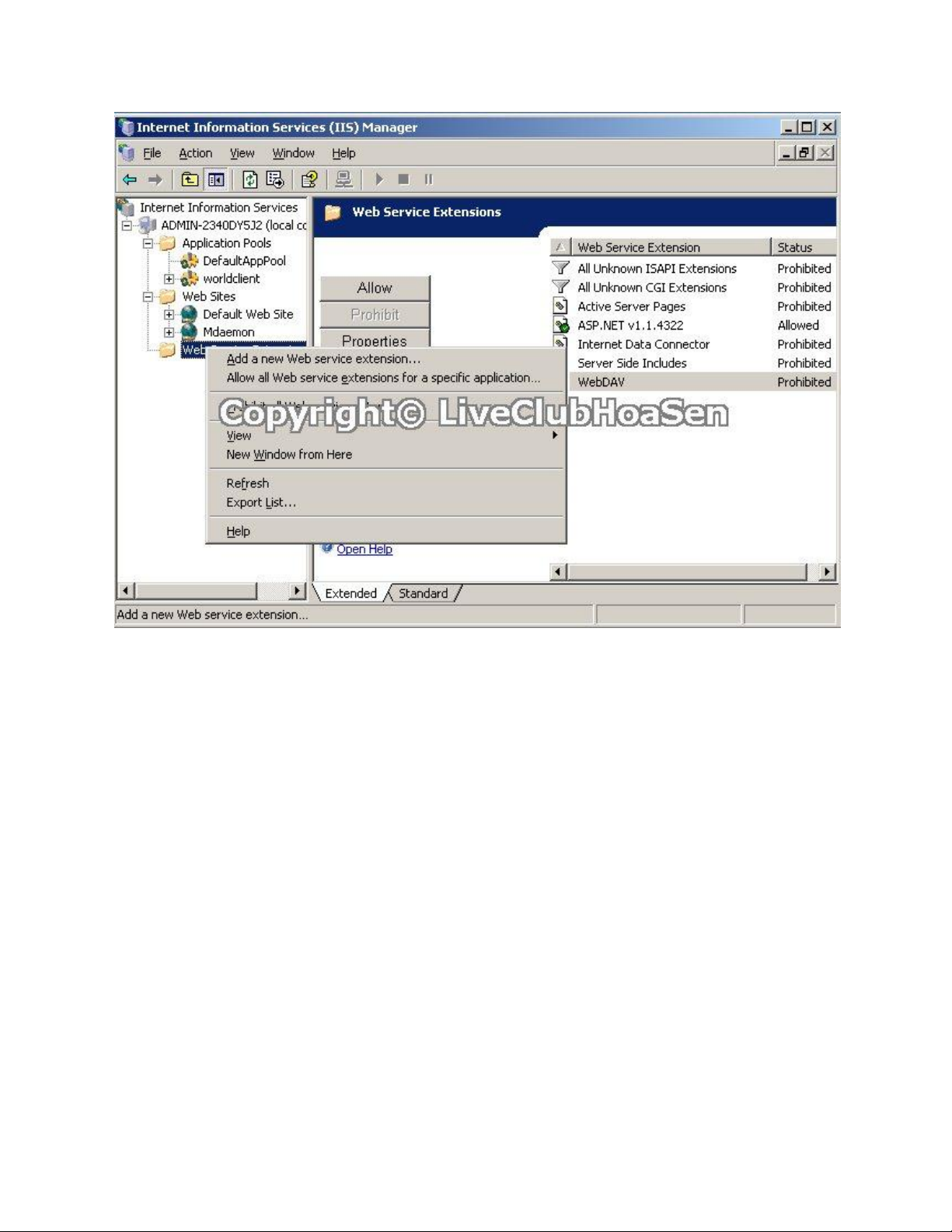Click the Refresh toolbar icon
This screenshot has width=952, height=1232.
(x=249, y=180)
